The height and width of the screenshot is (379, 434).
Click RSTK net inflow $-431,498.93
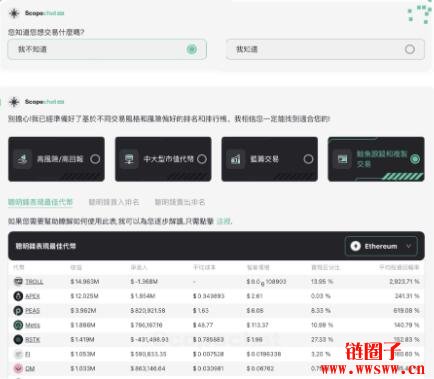(149, 340)
